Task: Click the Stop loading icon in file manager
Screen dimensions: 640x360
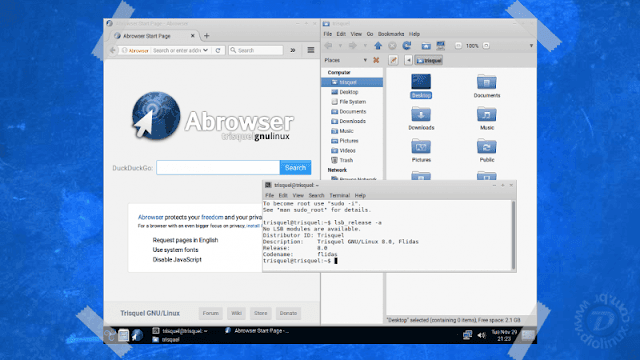Action: pos(392,46)
